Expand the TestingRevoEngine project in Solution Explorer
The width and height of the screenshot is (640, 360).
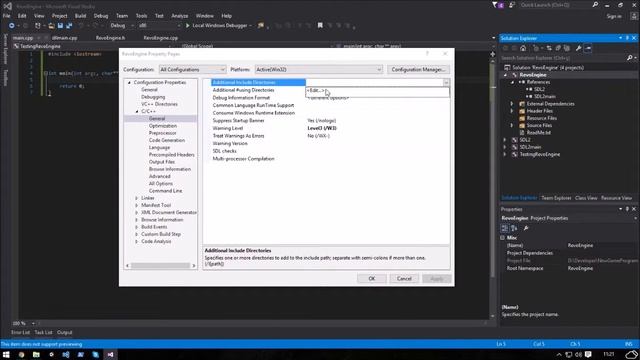[505, 155]
